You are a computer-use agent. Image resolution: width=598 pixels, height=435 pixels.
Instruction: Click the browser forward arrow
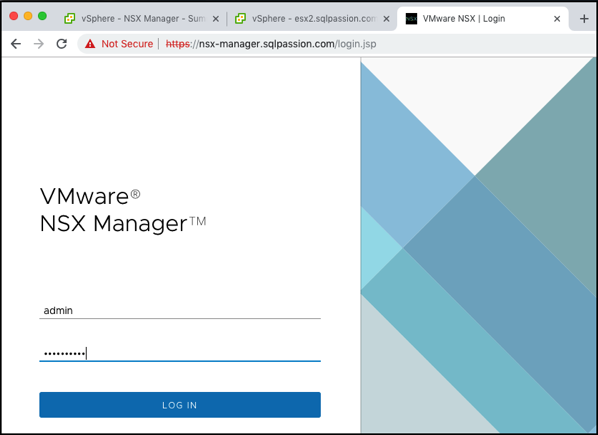pyautogui.click(x=39, y=44)
